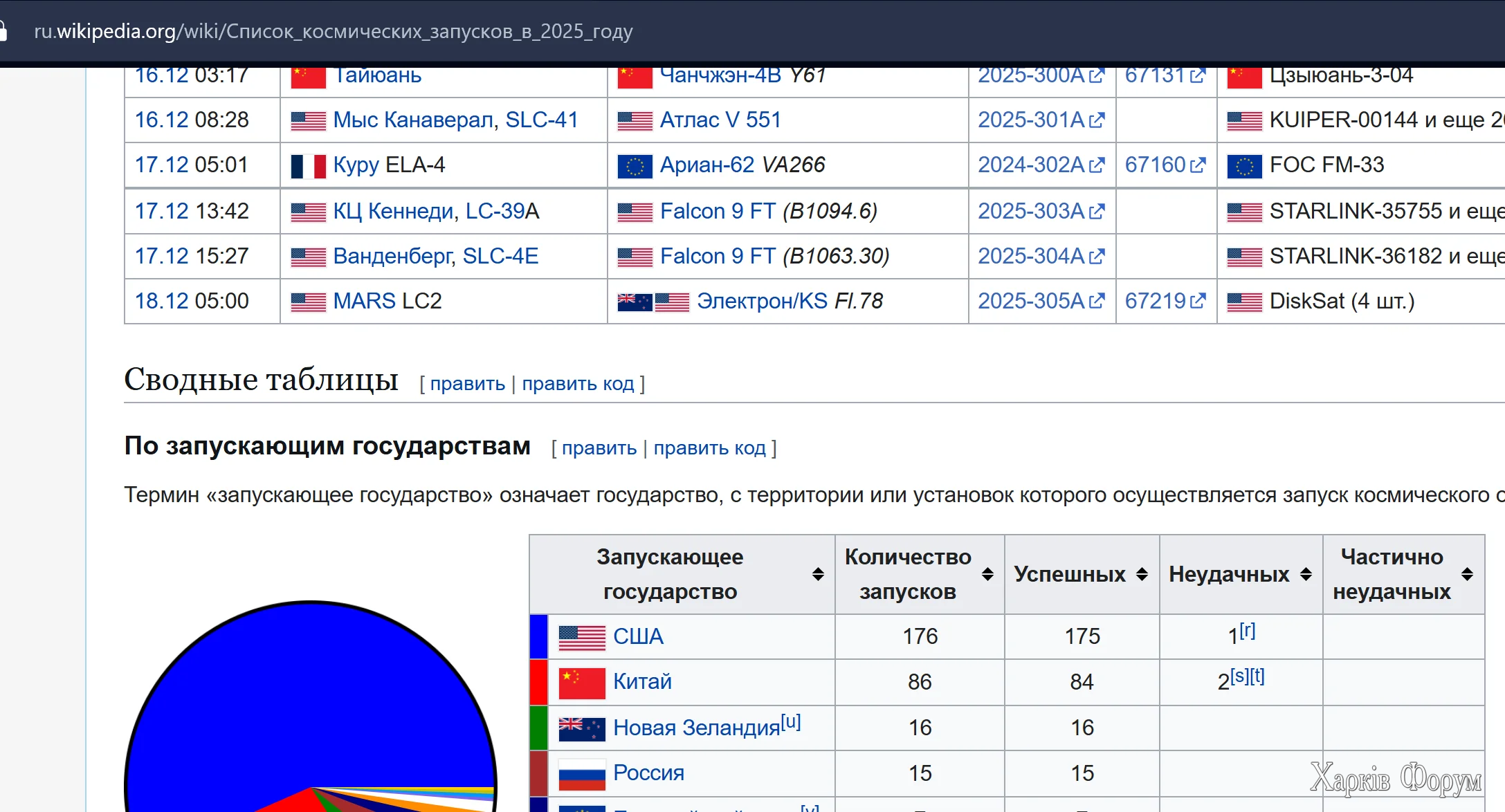
Task: Sort table by Частично неудачных column
Action: pos(1467,574)
